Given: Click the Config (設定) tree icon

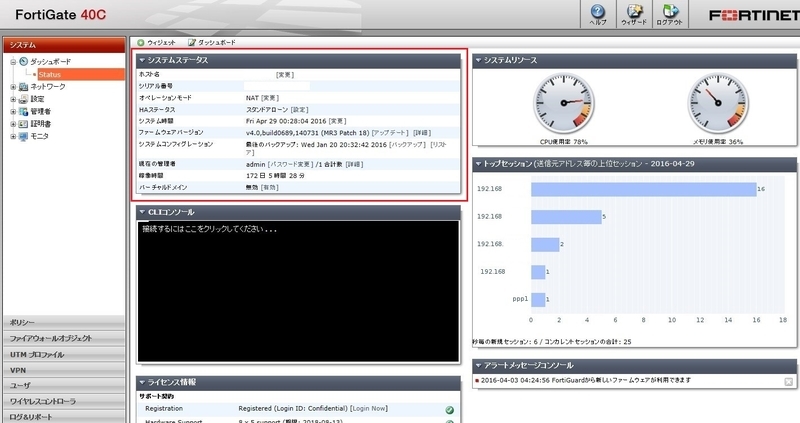Looking at the screenshot, I should pos(23,99).
